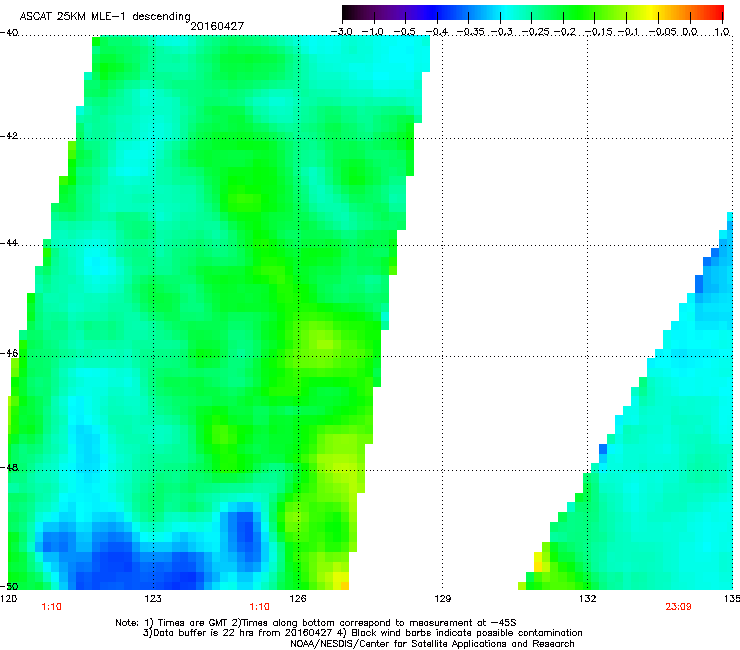The image size is (740, 650).
Task: Select the "0.0" color scale label
Action: pos(690,32)
